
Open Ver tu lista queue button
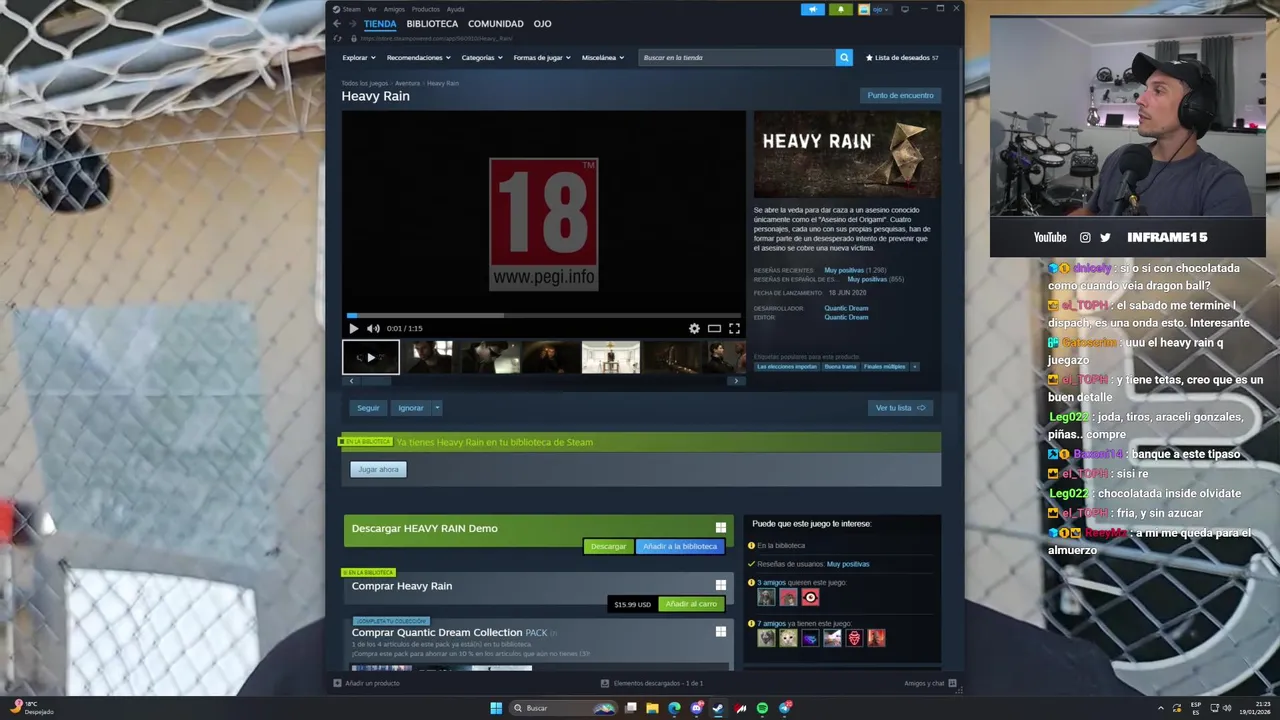click(900, 408)
